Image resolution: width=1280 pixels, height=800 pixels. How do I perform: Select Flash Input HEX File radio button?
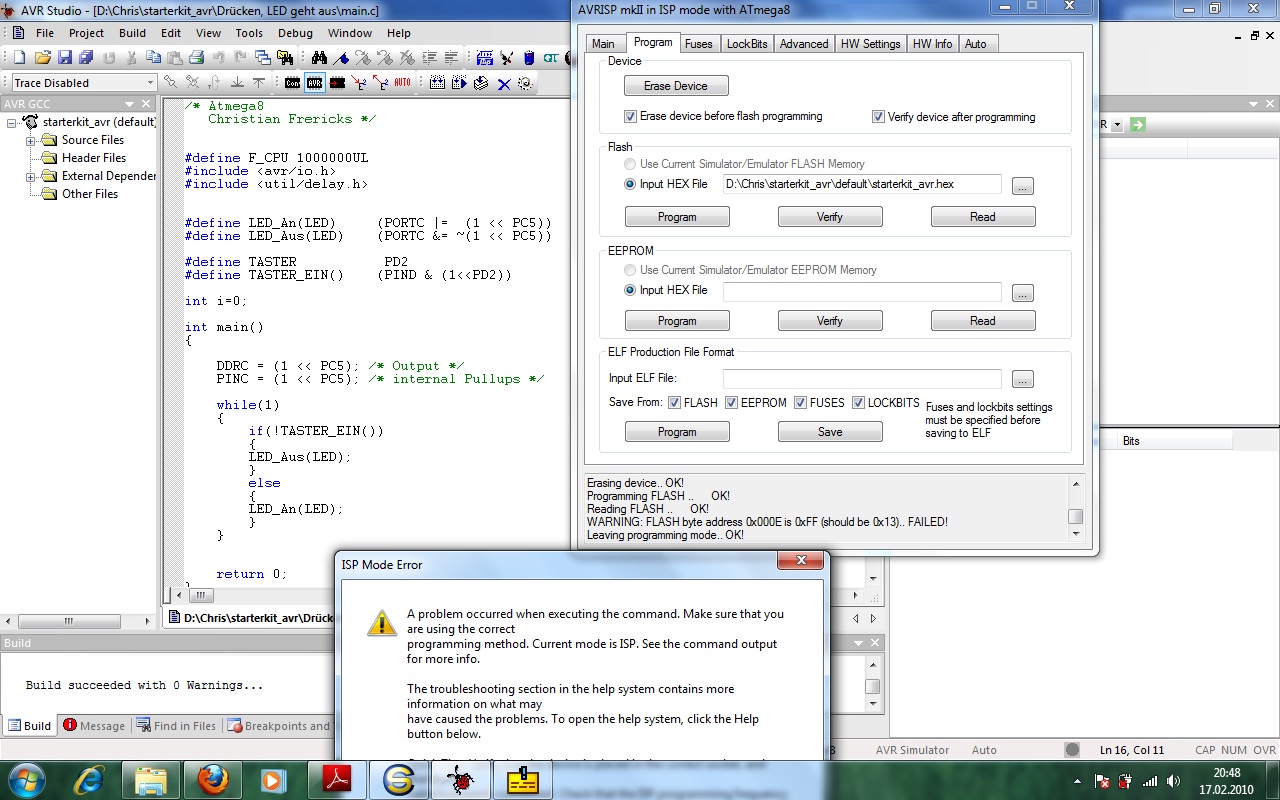pyautogui.click(x=630, y=184)
